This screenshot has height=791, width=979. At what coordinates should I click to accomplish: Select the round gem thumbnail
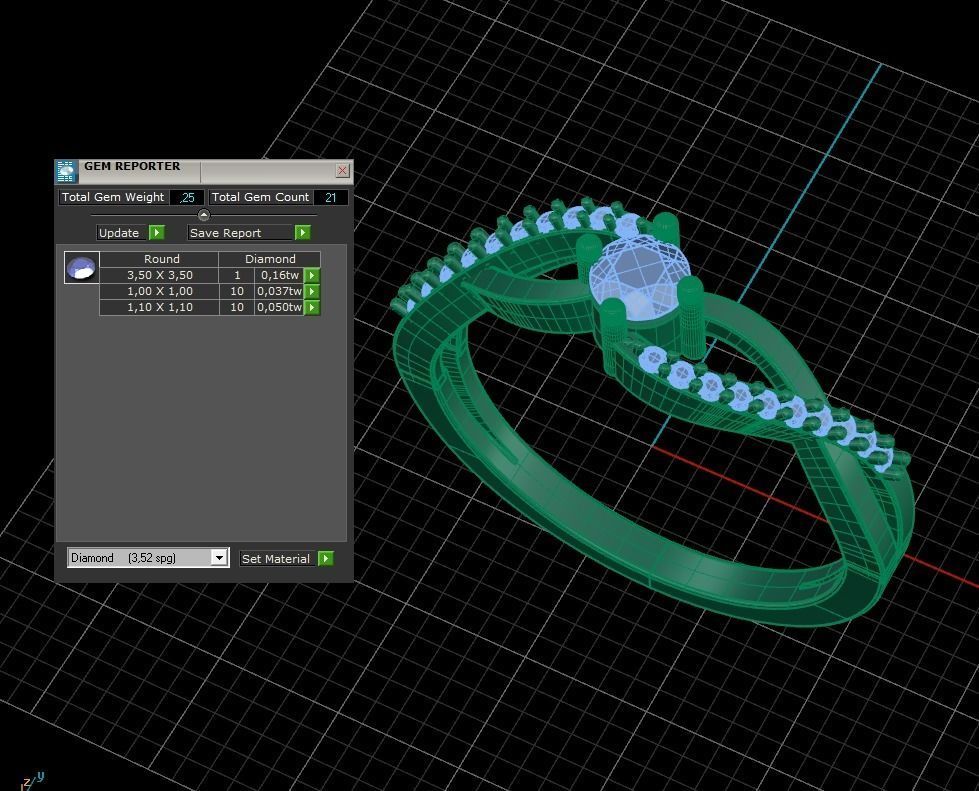point(82,268)
